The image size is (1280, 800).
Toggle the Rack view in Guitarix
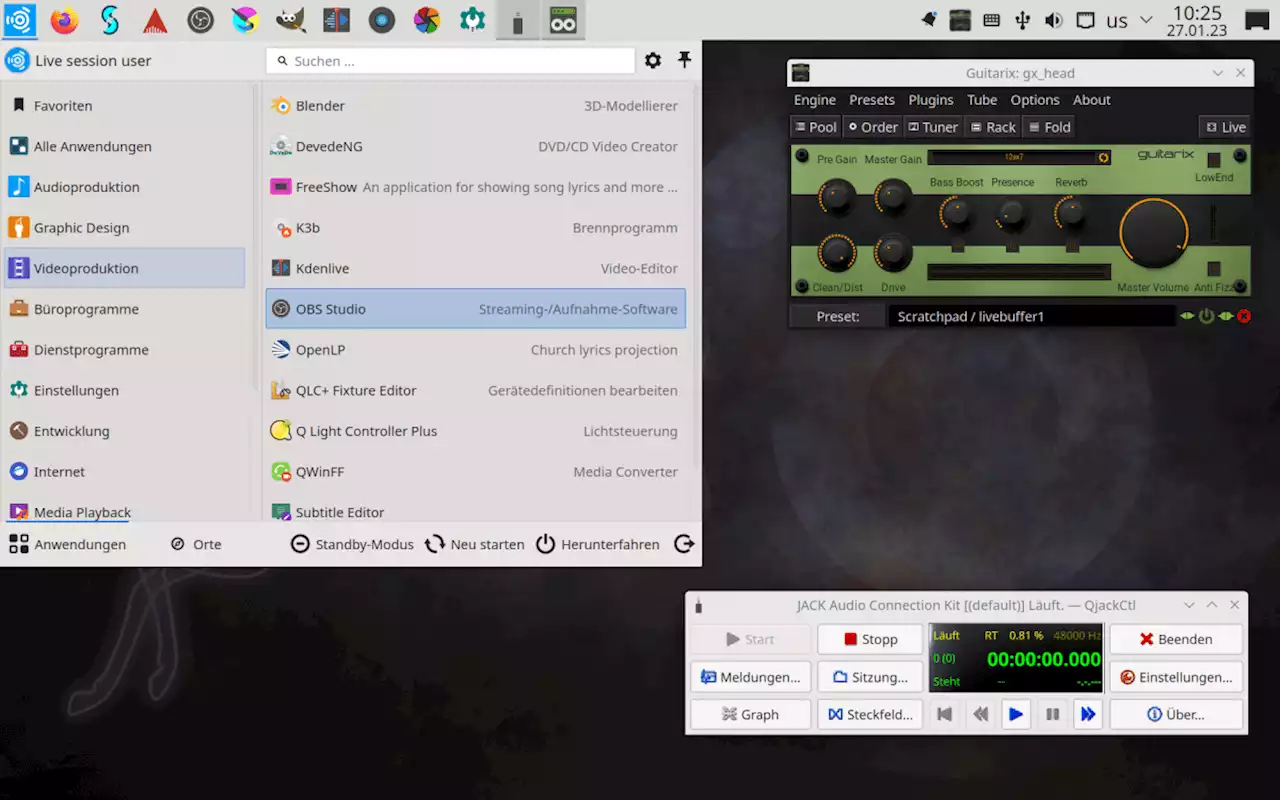click(993, 127)
